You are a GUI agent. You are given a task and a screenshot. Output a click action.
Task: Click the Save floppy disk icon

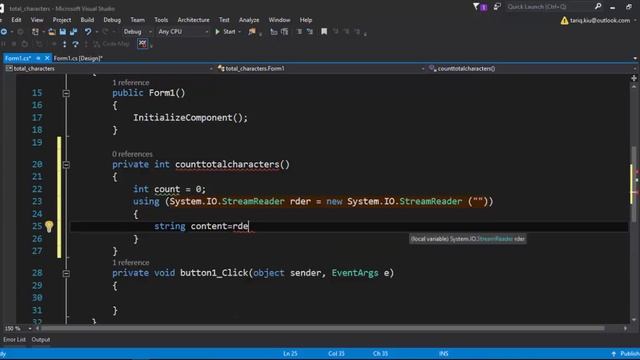pyautogui.click(x=62, y=31)
